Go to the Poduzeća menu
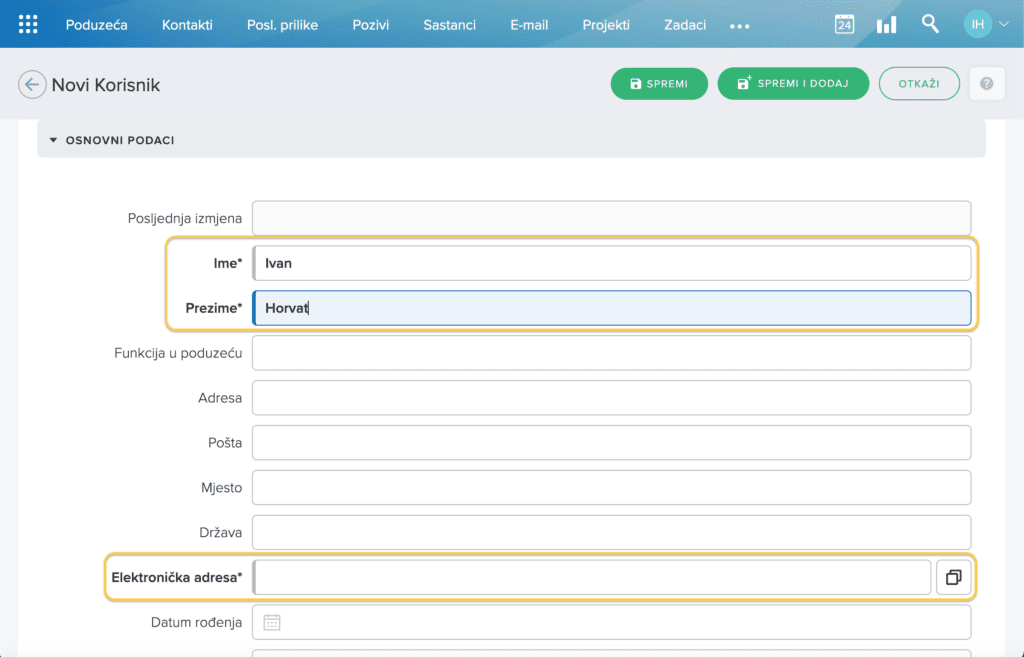The image size is (1024, 657). click(97, 25)
